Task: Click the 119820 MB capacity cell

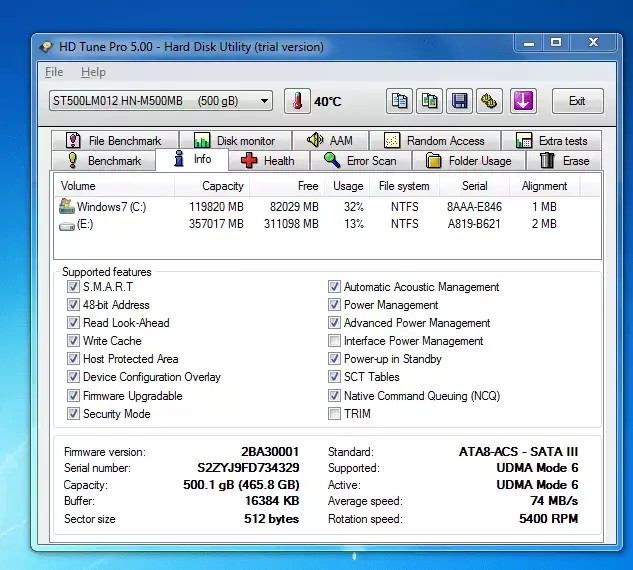Action: pos(216,207)
